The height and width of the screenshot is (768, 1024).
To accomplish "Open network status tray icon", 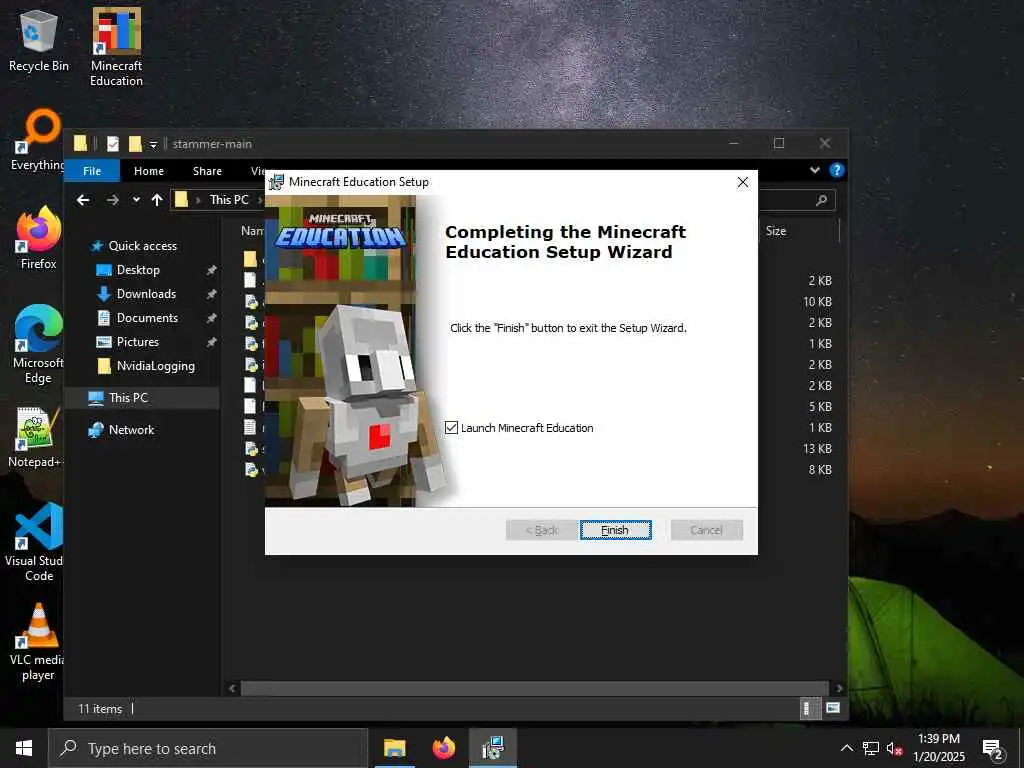I will [x=871, y=748].
